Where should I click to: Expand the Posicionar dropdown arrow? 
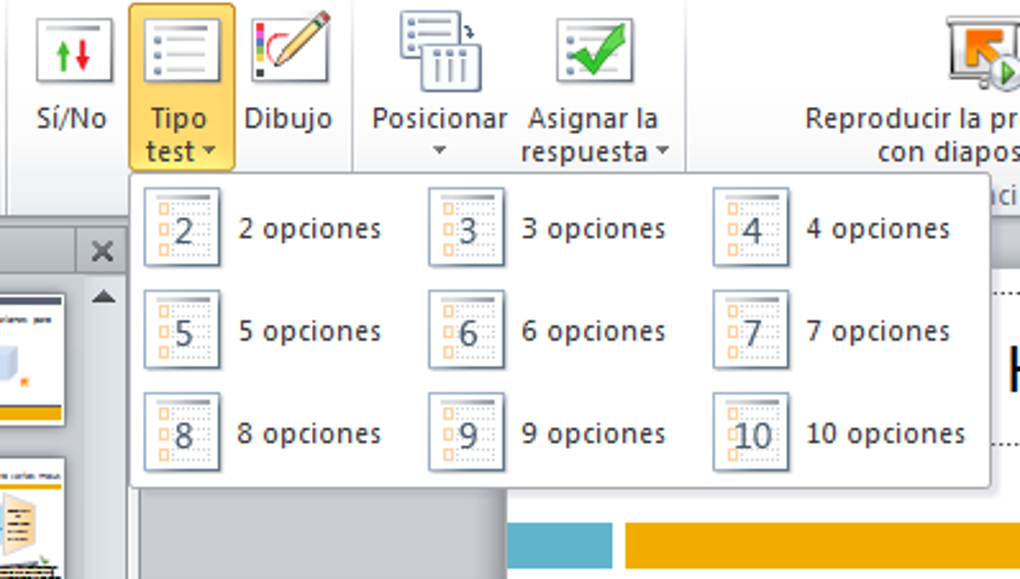click(x=440, y=150)
